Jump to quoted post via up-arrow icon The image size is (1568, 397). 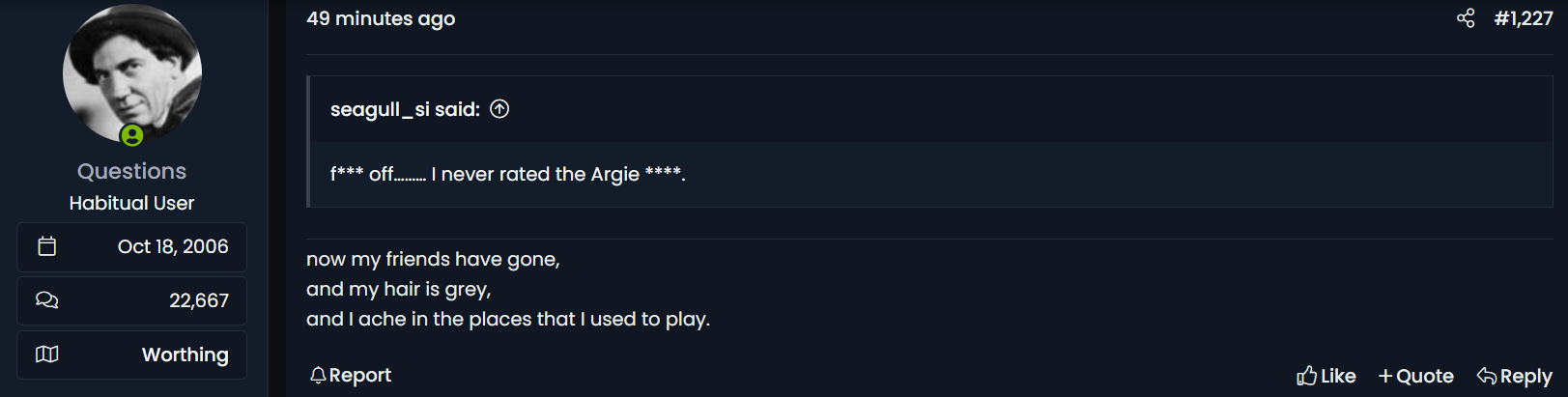(x=499, y=109)
